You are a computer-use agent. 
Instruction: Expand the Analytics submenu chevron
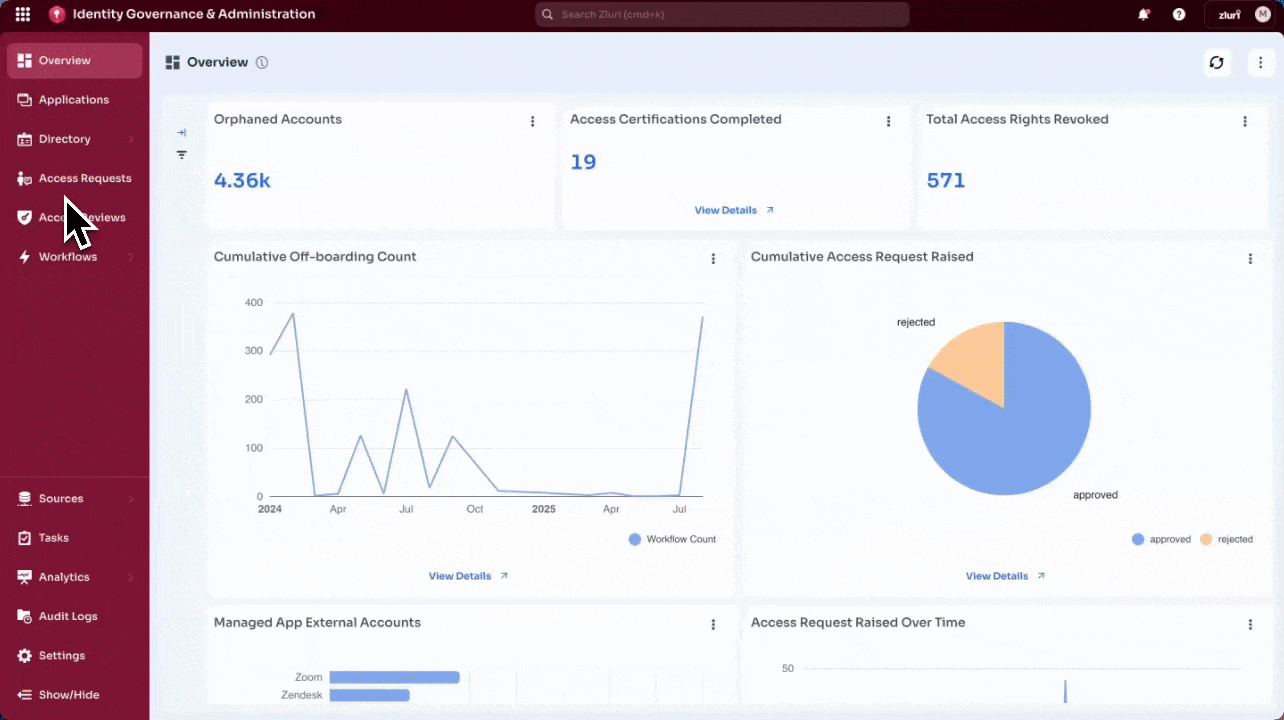[131, 577]
